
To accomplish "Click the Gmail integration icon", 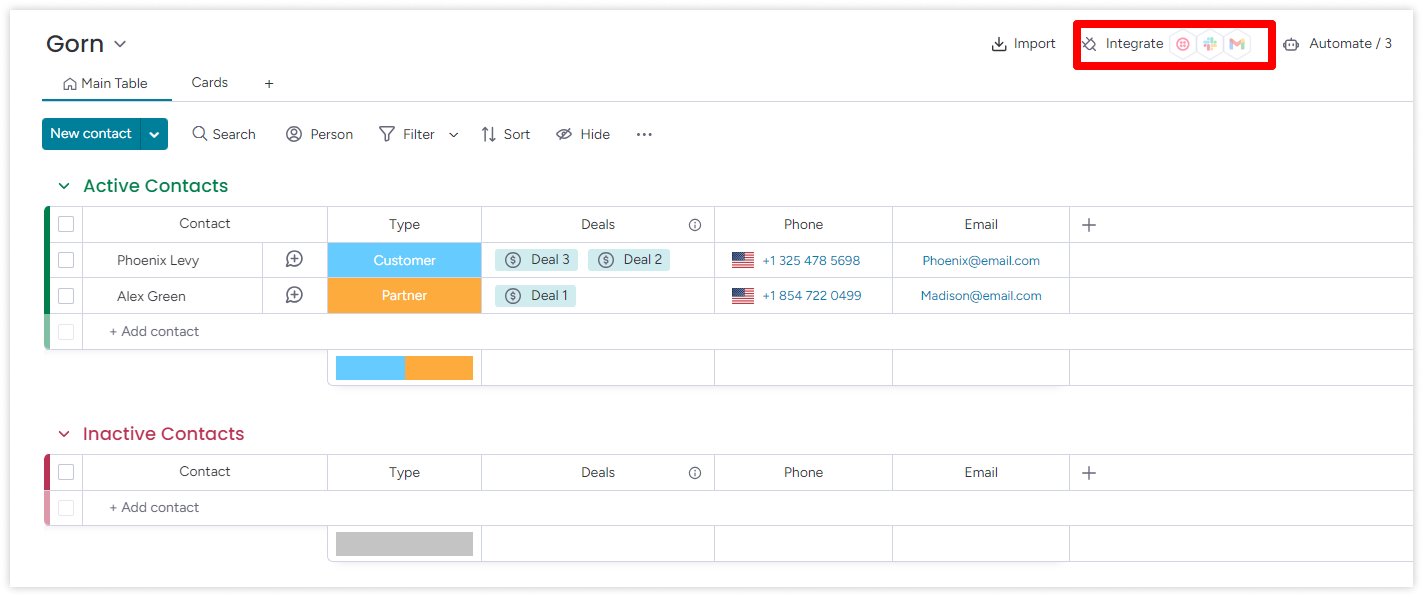I will coord(1237,44).
